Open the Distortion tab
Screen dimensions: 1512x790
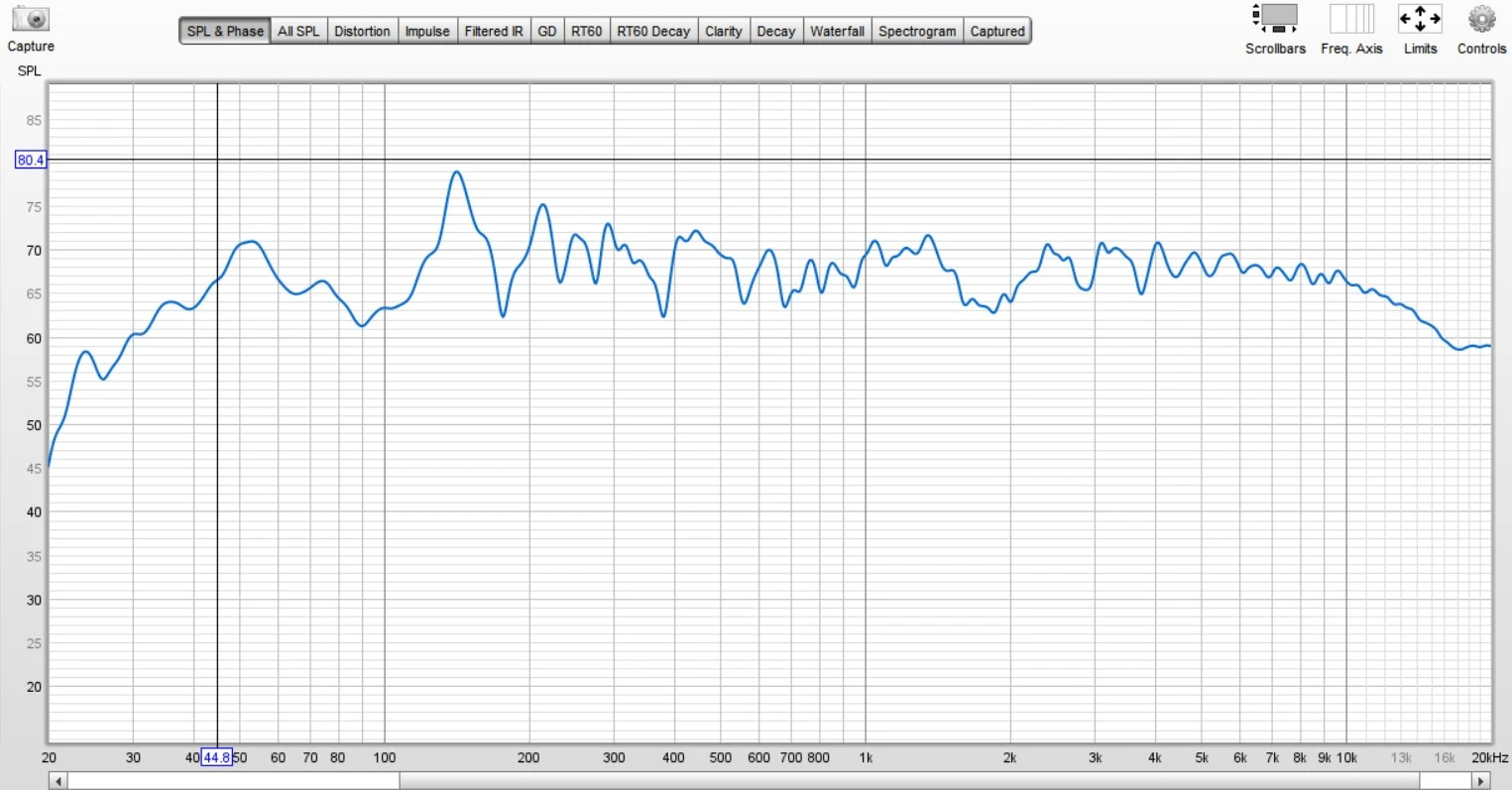[x=362, y=31]
